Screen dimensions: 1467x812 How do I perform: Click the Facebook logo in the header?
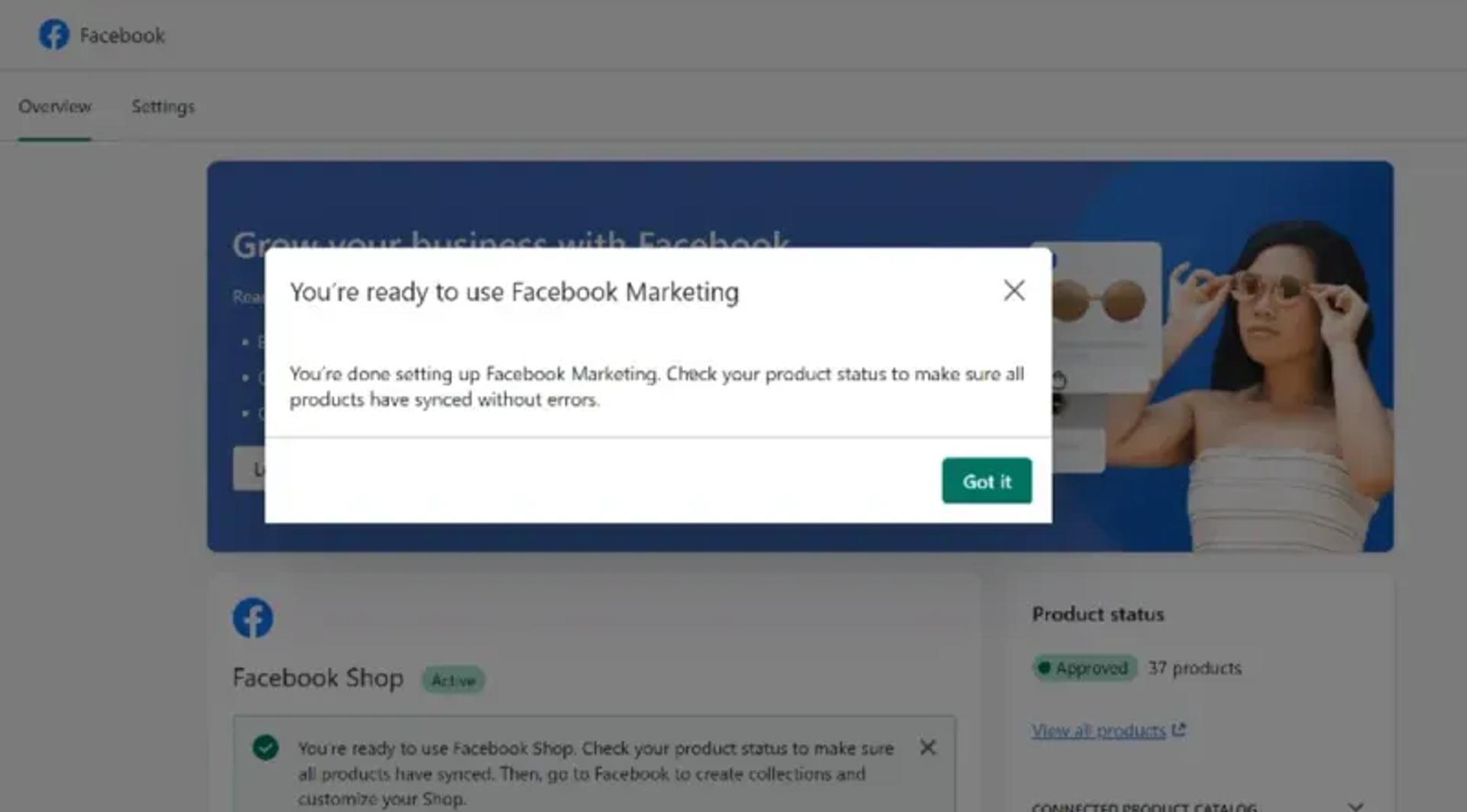[54, 34]
